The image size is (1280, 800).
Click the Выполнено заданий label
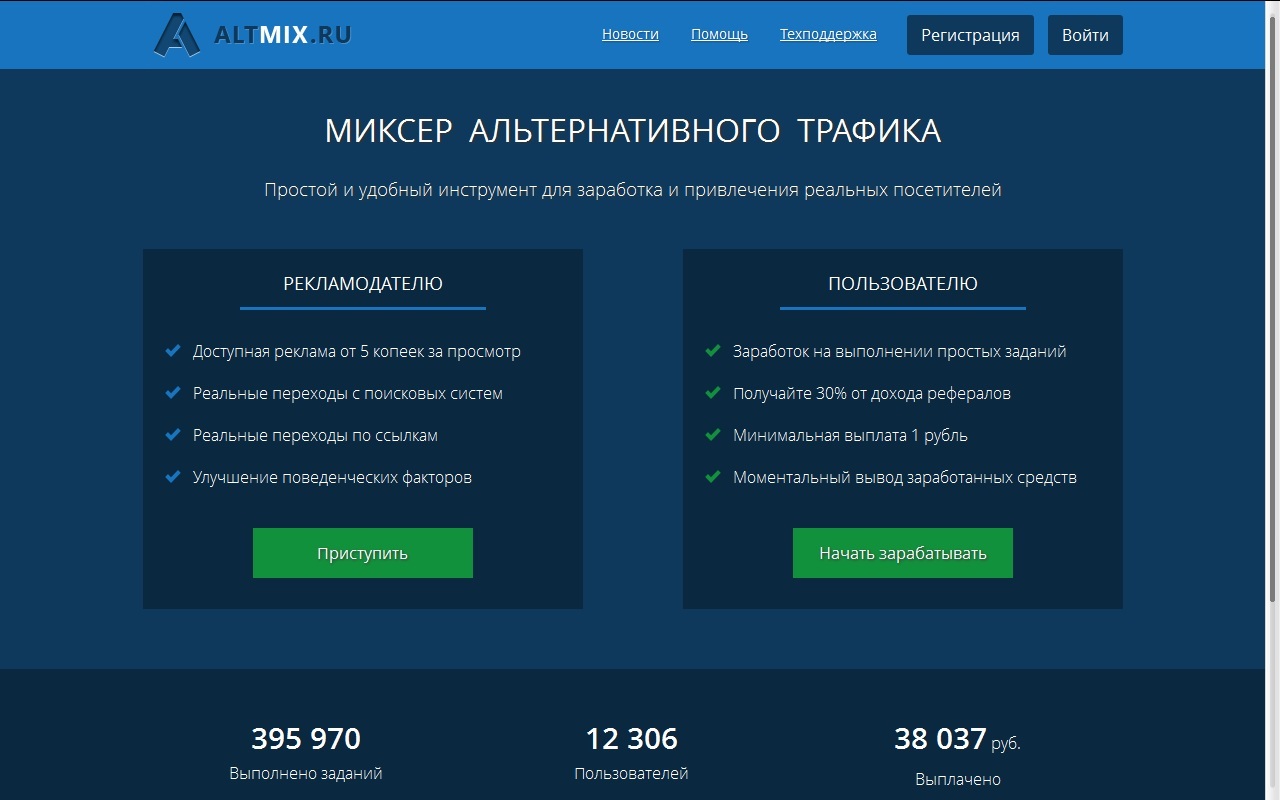[306, 774]
